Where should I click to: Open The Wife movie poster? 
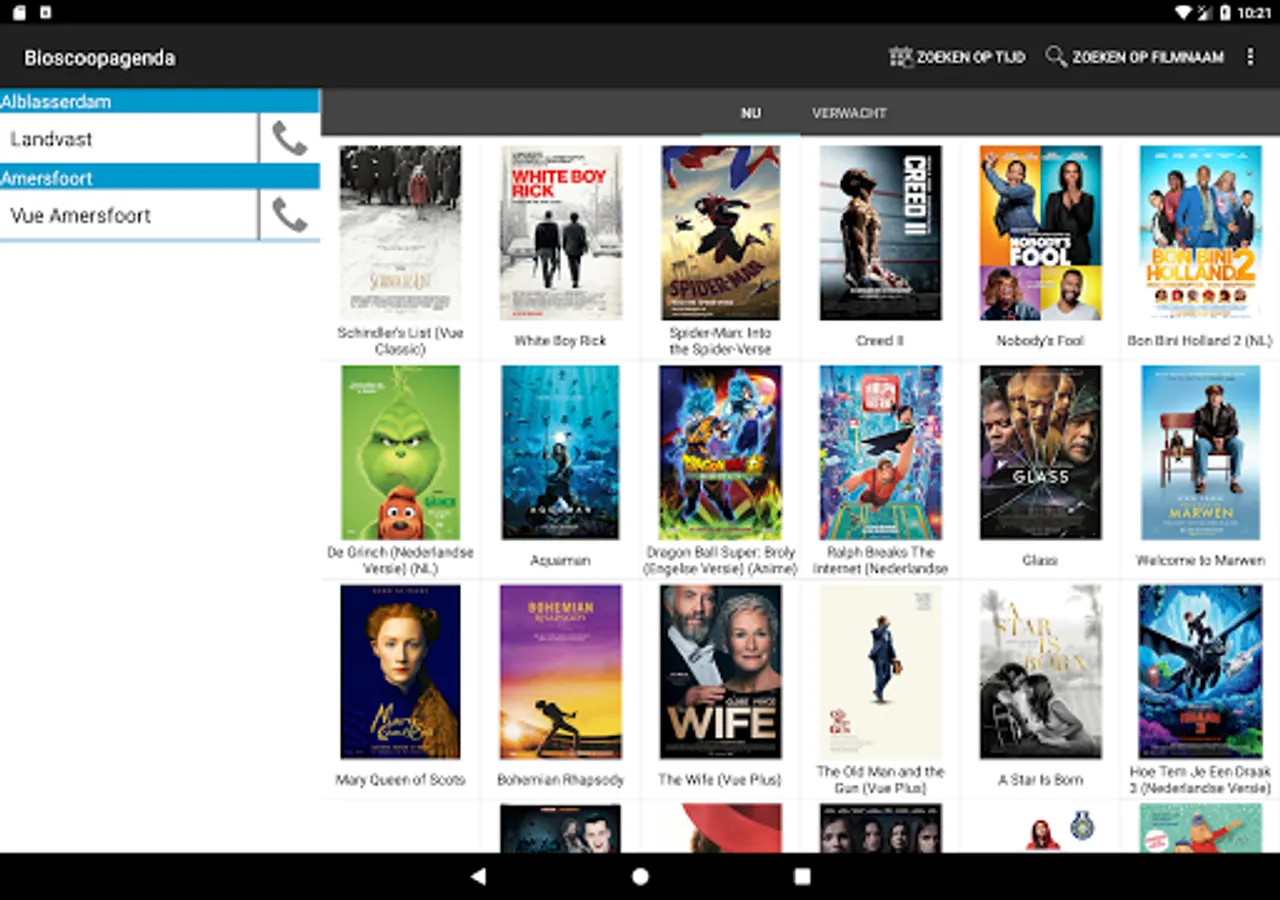click(720, 672)
